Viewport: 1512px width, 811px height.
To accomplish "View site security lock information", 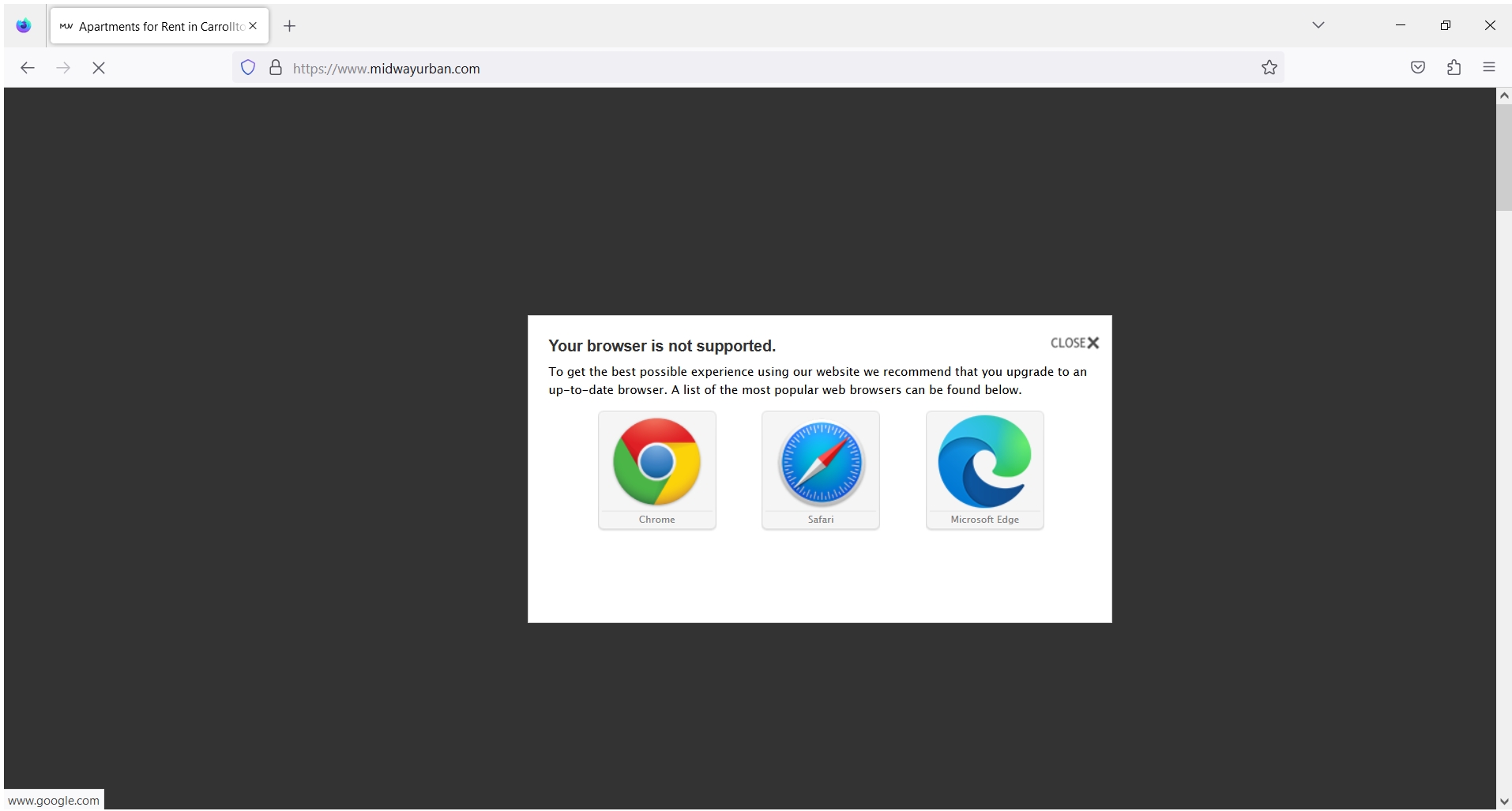I will (276, 68).
